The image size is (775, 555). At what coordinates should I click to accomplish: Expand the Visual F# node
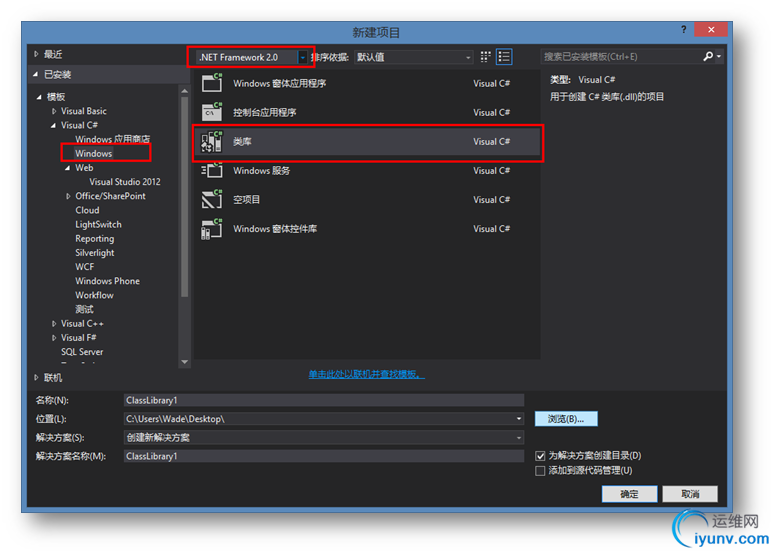pos(54,338)
